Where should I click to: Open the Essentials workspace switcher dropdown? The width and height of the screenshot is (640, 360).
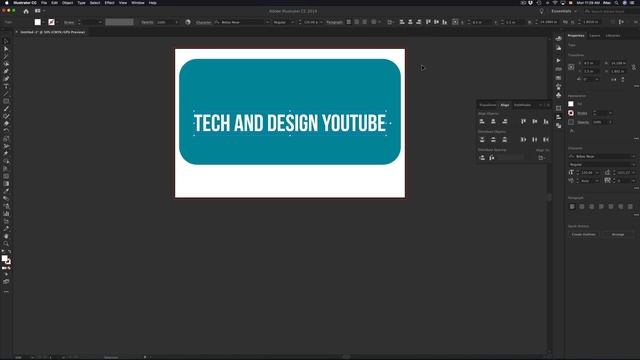click(564, 11)
